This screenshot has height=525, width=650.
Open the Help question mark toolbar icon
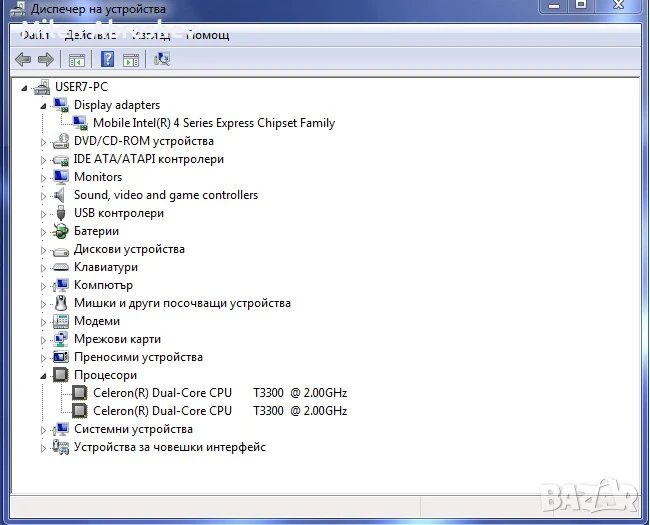click(x=107, y=59)
